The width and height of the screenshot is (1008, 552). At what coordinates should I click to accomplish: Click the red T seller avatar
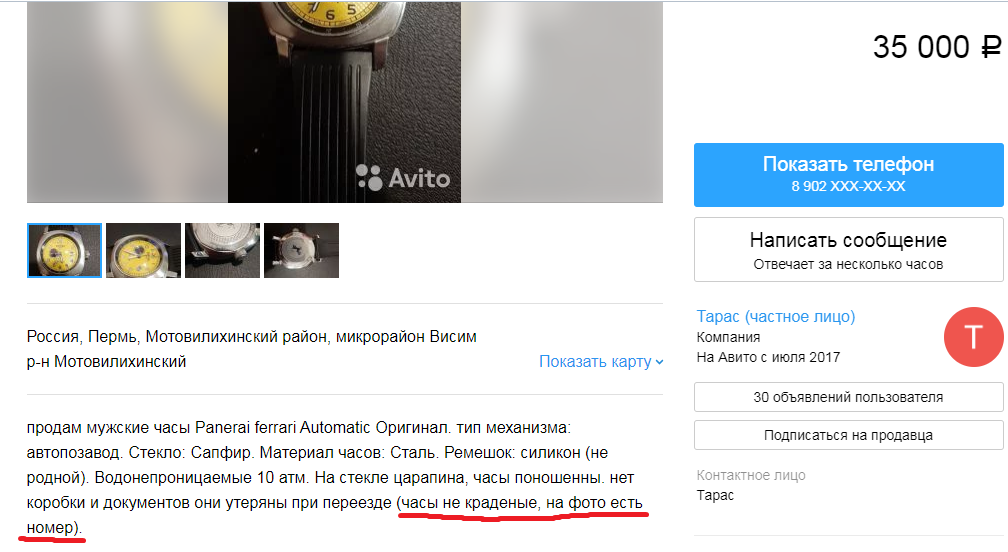973,337
